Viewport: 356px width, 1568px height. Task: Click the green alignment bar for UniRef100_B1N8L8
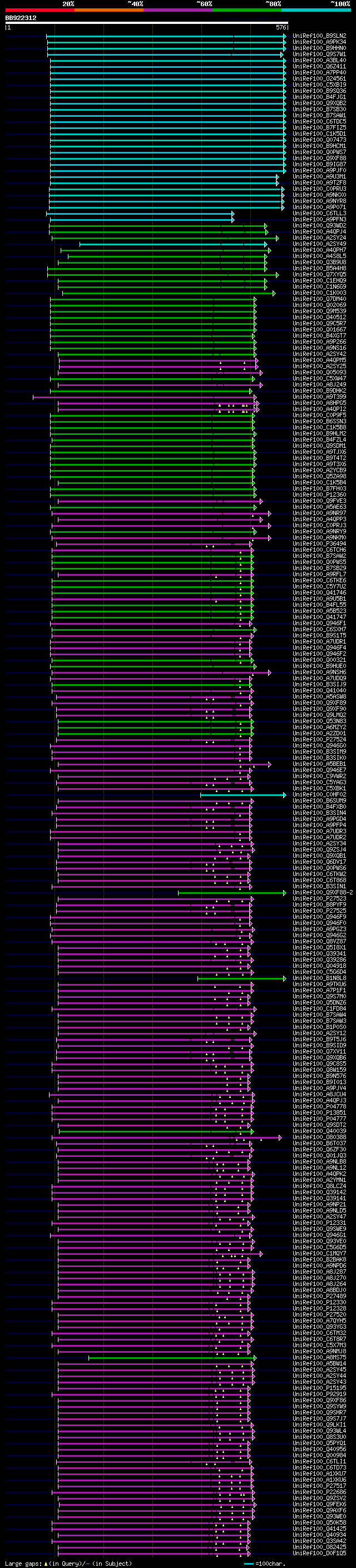(241, 979)
